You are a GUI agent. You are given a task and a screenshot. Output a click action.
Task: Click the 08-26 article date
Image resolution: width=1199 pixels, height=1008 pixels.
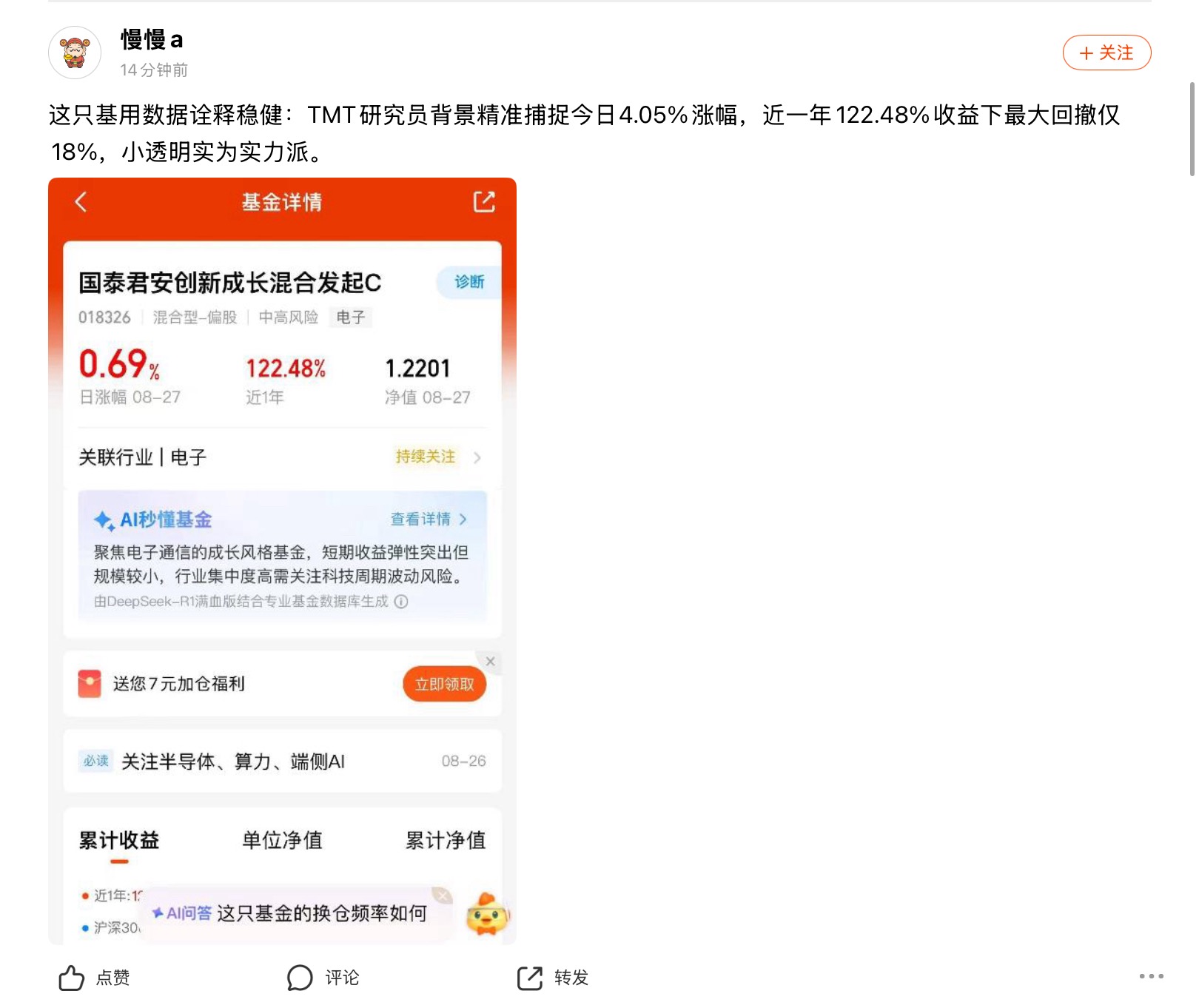pos(463,761)
